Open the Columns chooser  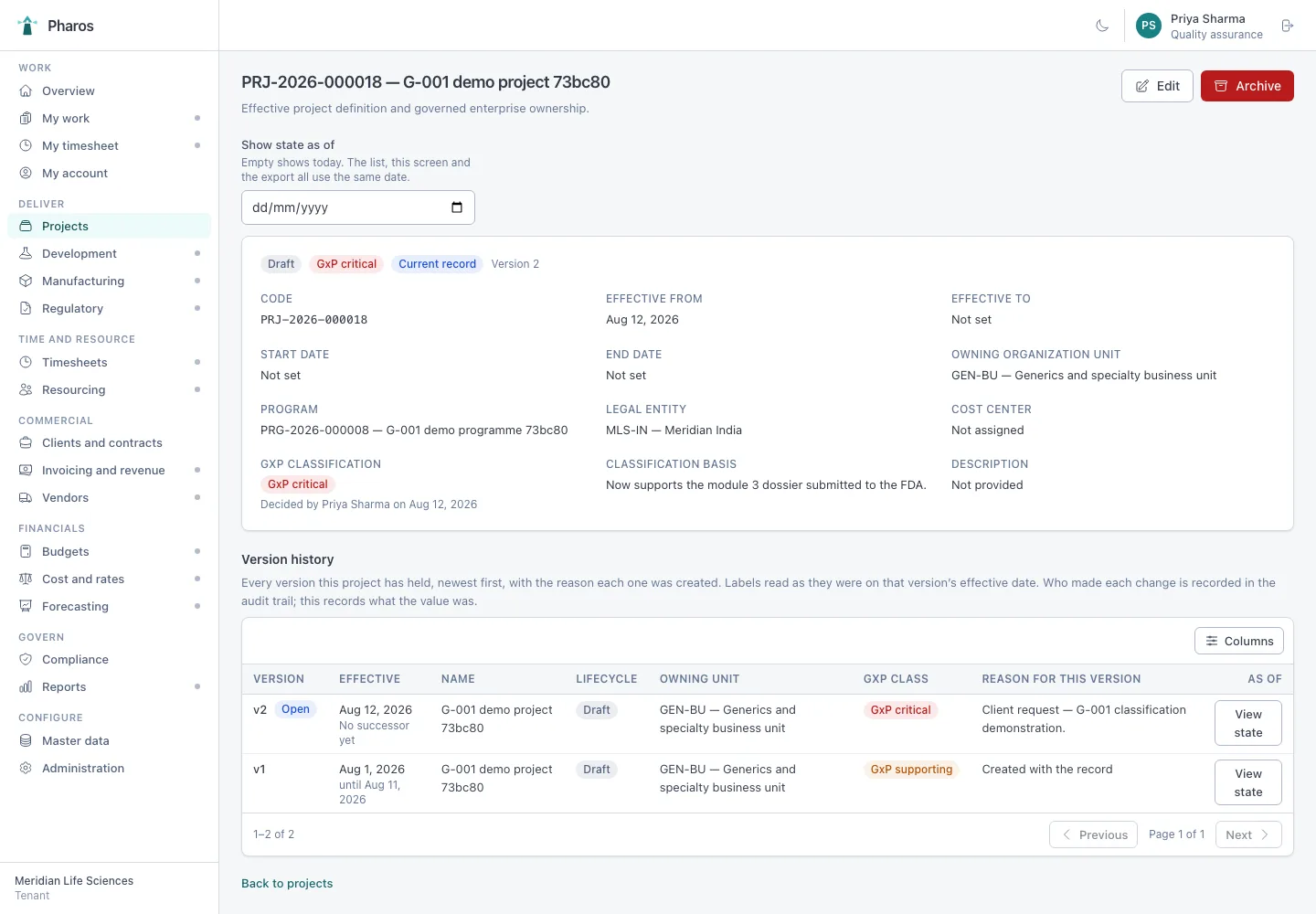(1239, 641)
